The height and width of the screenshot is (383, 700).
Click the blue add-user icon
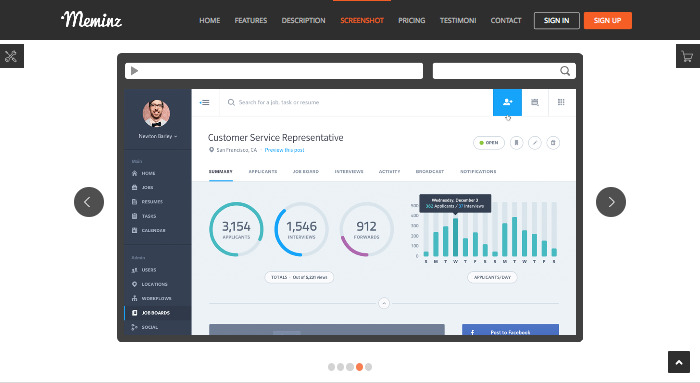click(x=507, y=102)
